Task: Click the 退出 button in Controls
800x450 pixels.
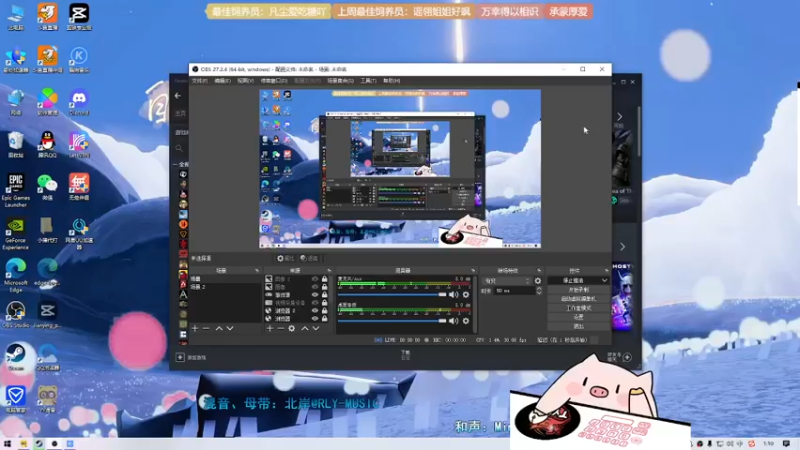Action: [579, 327]
